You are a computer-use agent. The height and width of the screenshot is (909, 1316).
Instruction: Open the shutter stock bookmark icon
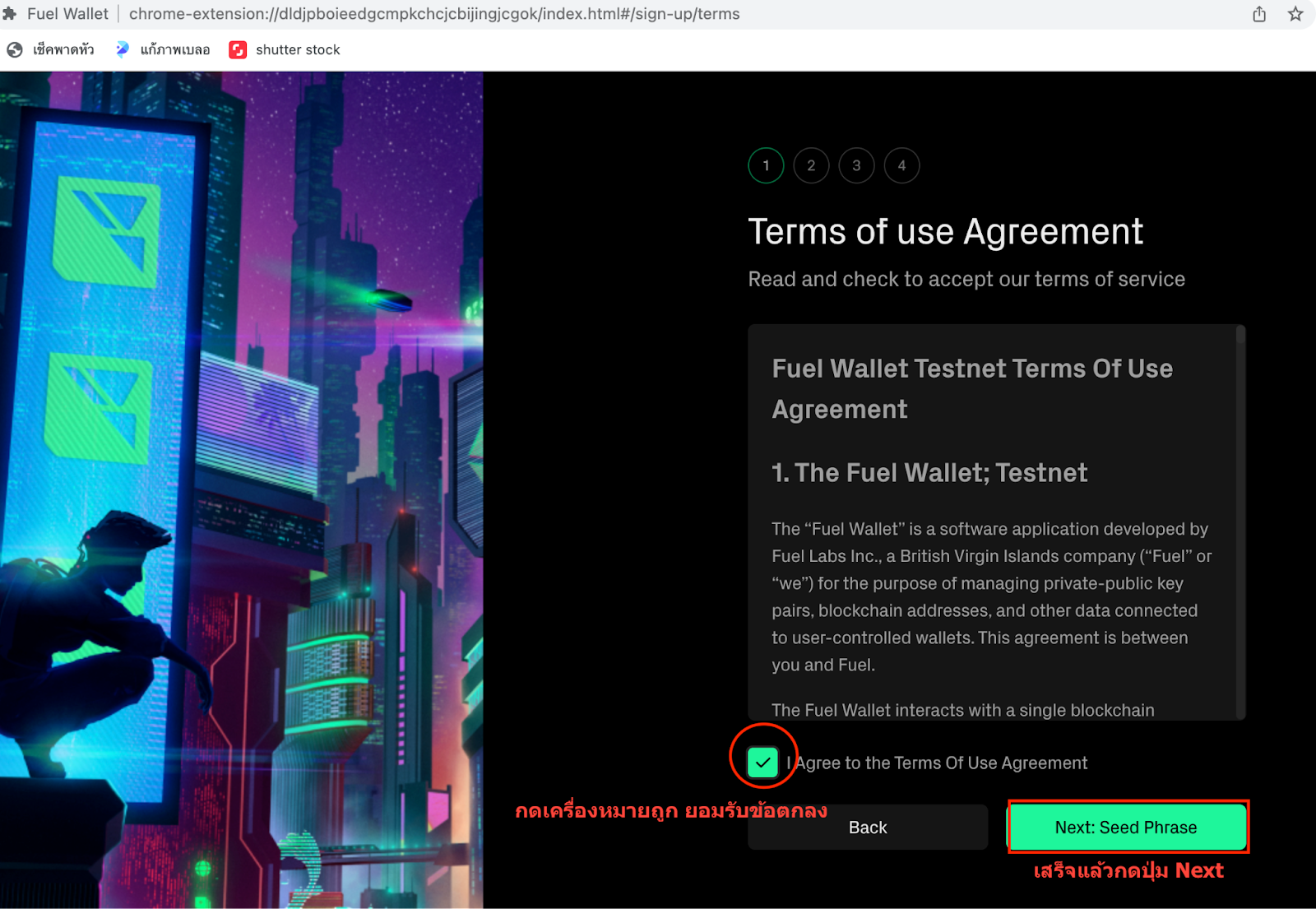pos(238,50)
